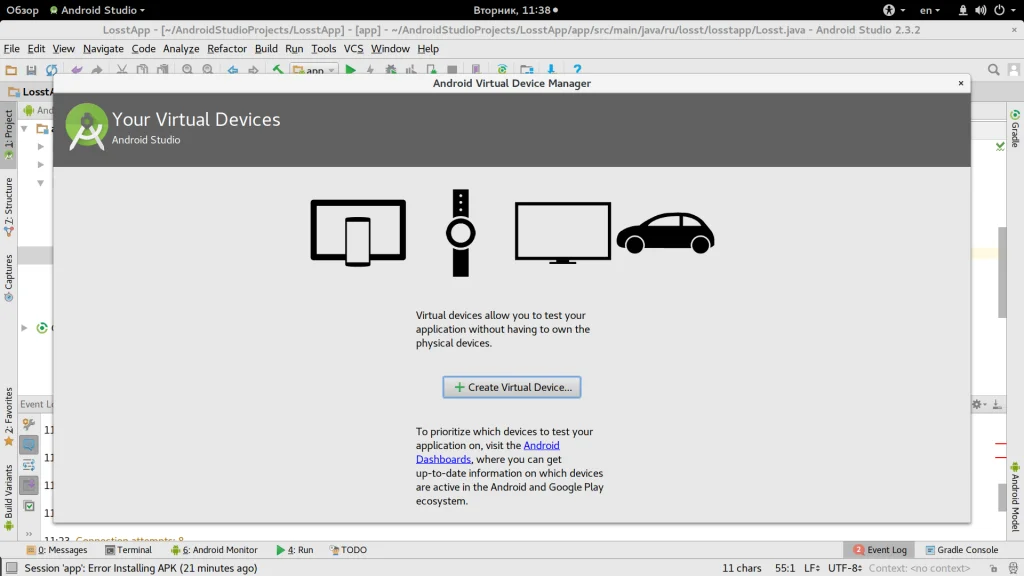1024x576 pixels.
Task: Open Event Log settings wrench icon
Action: tap(29, 425)
